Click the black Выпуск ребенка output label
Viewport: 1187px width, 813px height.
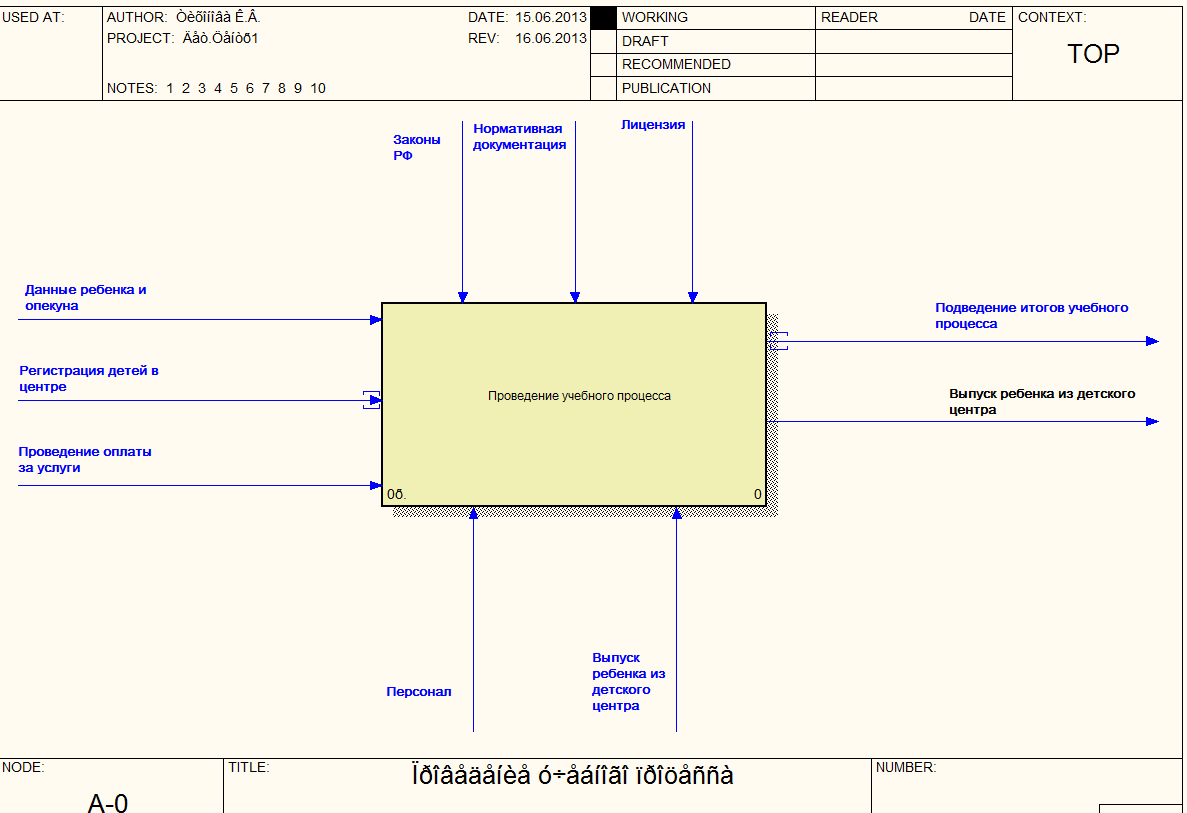[x=1042, y=402]
